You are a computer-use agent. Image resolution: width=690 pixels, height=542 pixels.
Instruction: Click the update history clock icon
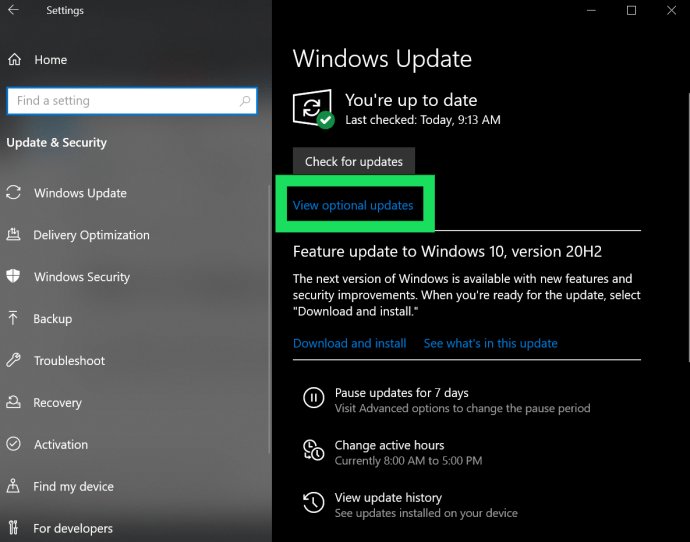click(313, 502)
